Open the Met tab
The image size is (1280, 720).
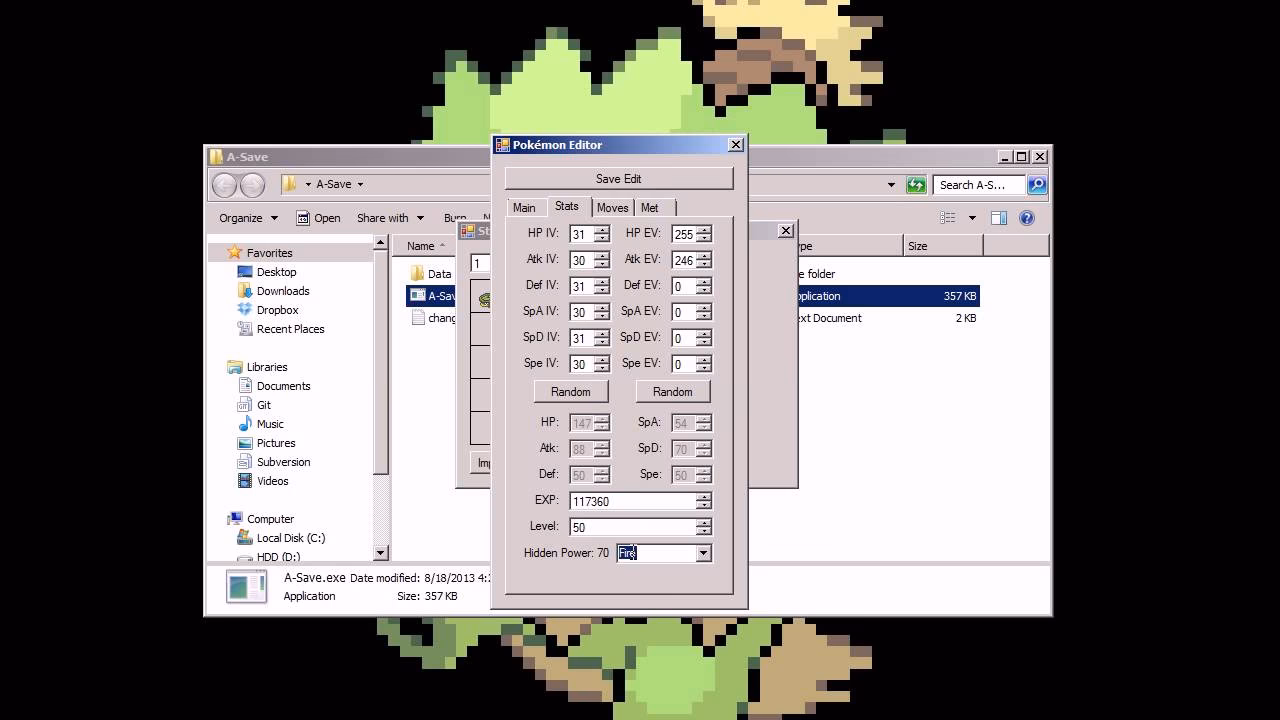click(x=650, y=208)
